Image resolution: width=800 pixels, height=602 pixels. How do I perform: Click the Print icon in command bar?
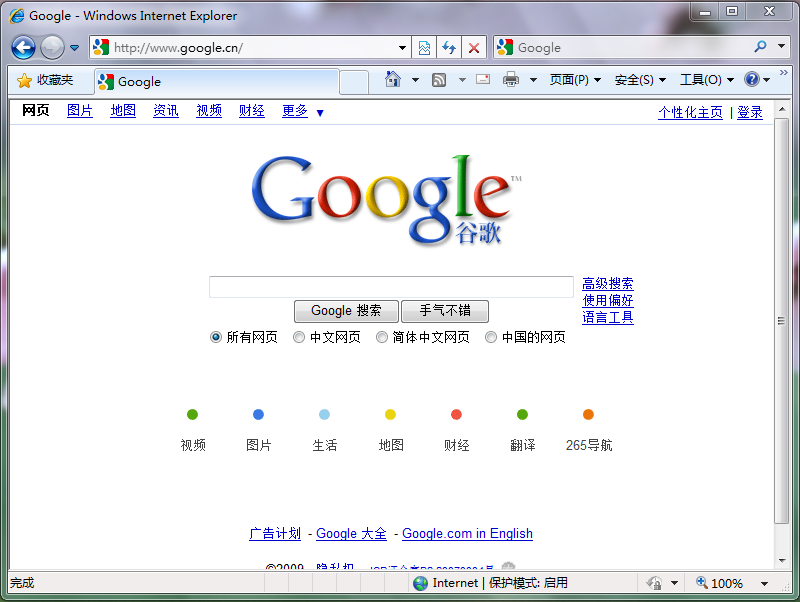click(x=511, y=80)
